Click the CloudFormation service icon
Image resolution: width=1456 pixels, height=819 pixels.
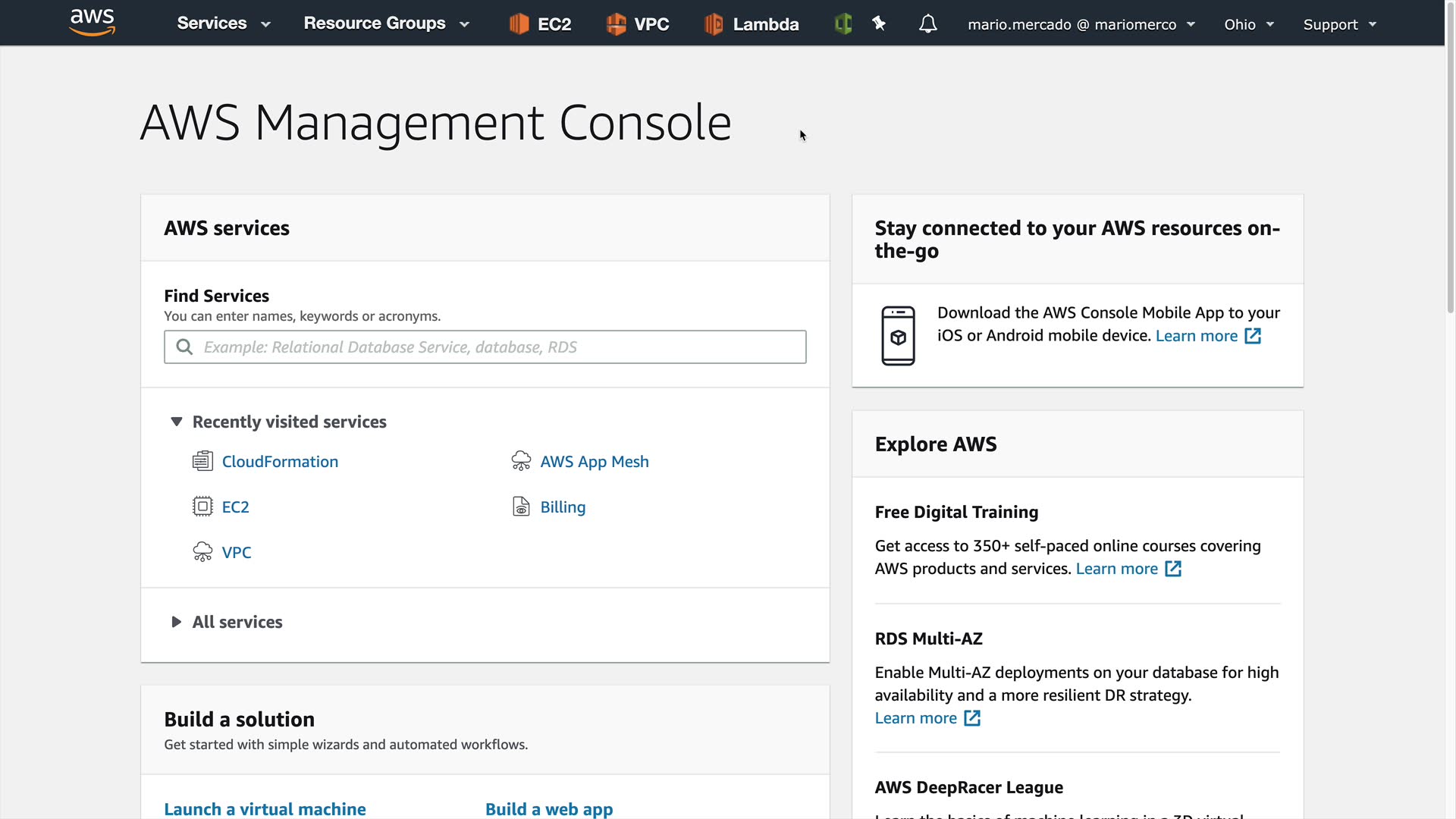pos(202,461)
